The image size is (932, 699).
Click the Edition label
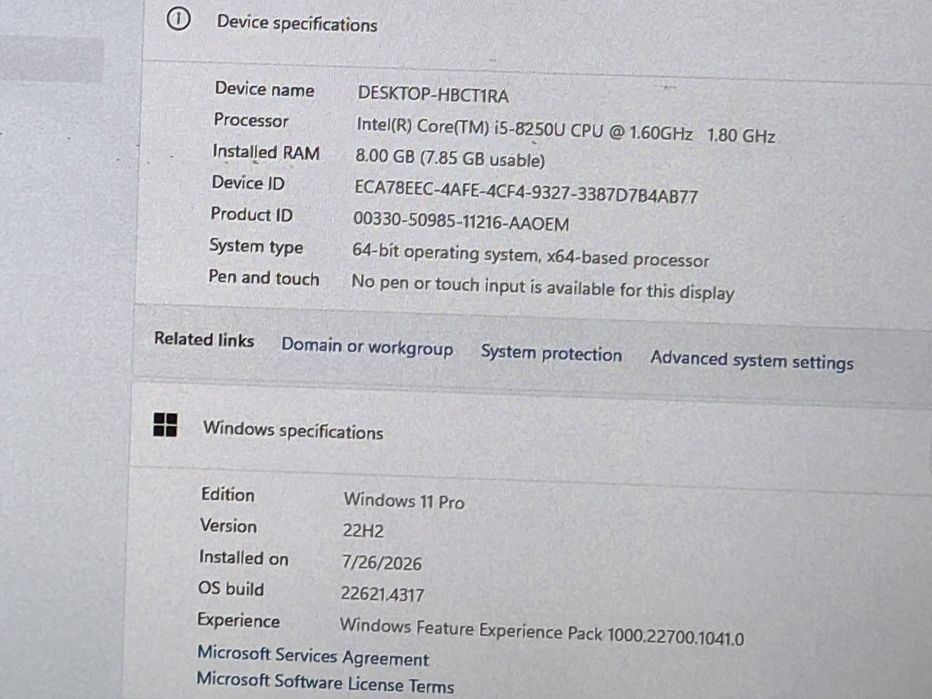(x=228, y=495)
